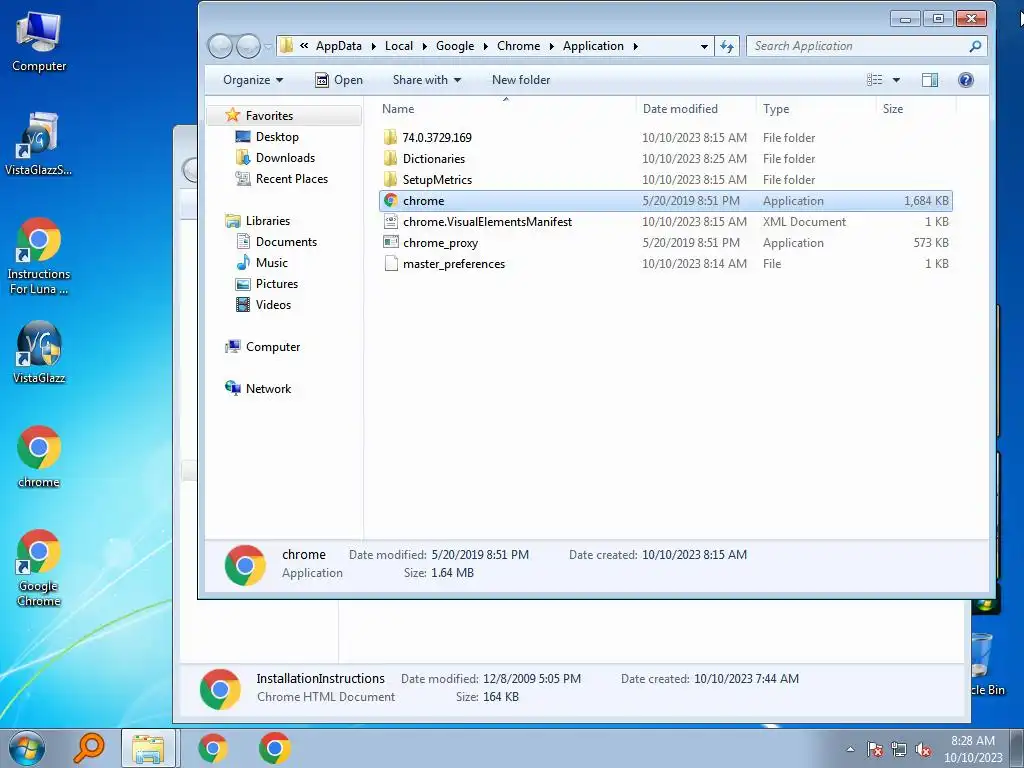Select the SetupMetrics folder
Screen dimensions: 1024x768
point(665,180)
